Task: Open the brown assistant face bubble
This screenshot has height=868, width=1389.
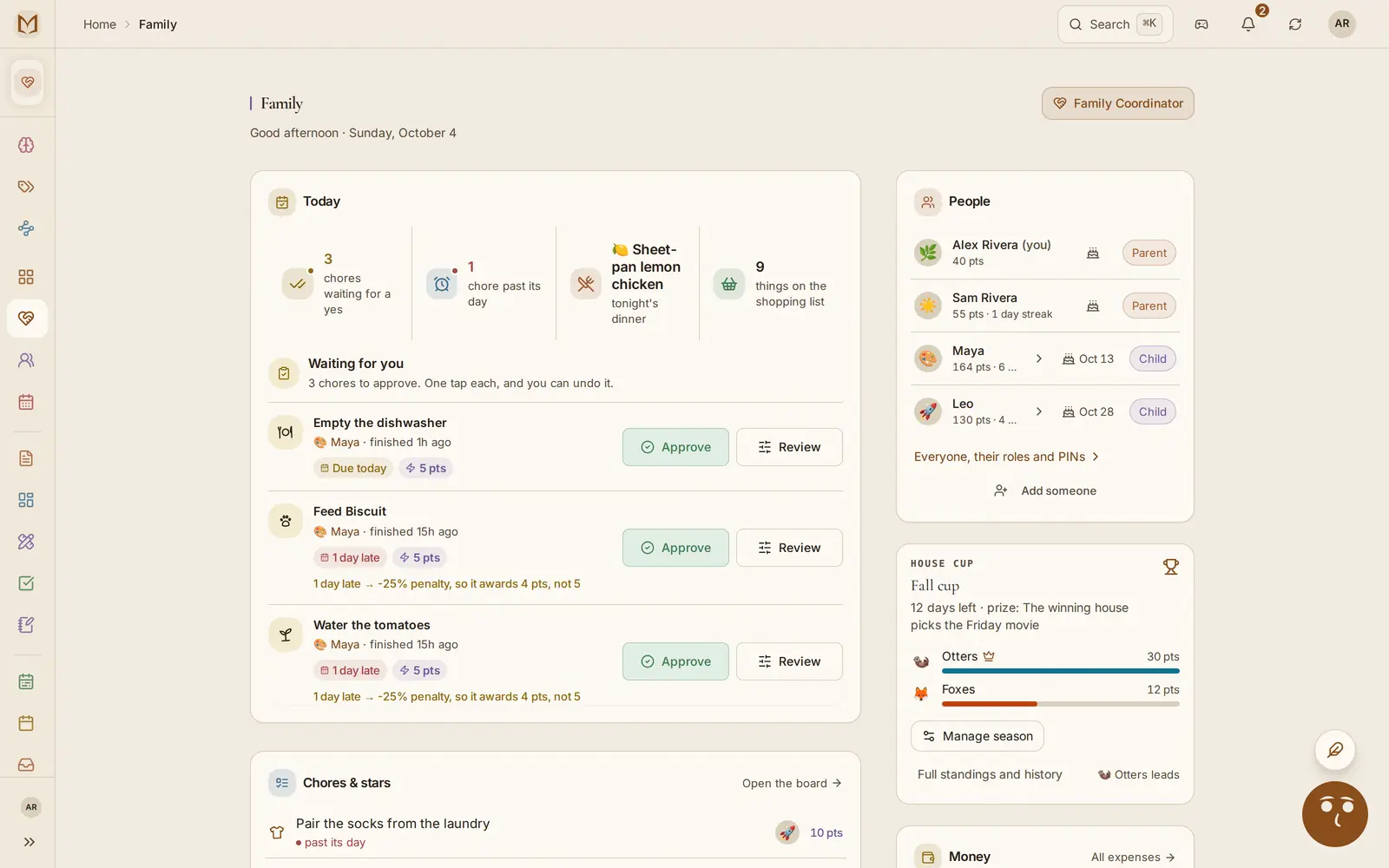Action: (x=1335, y=814)
